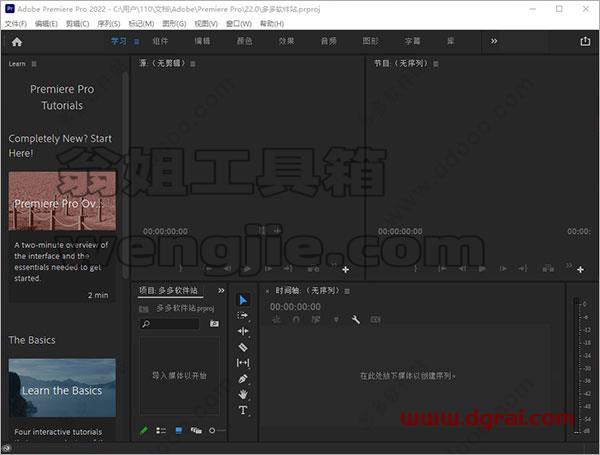This screenshot has width=600, height=455.
Task: Click Add Marker in Timeline
Action: coord(336,320)
